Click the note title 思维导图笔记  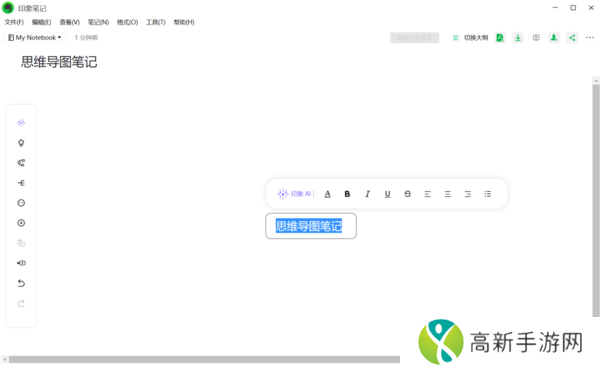[x=59, y=62]
